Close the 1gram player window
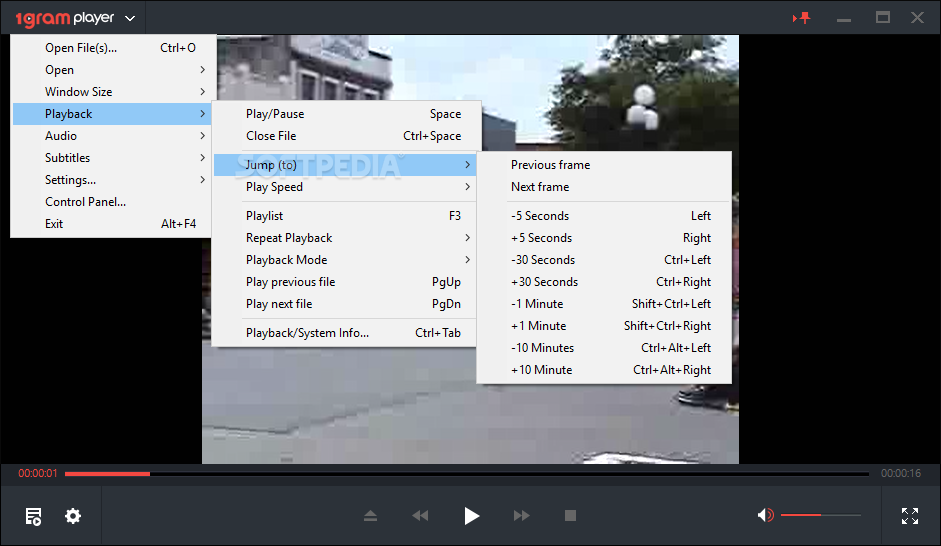The width and height of the screenshot is (941, 546). (917, 17)
